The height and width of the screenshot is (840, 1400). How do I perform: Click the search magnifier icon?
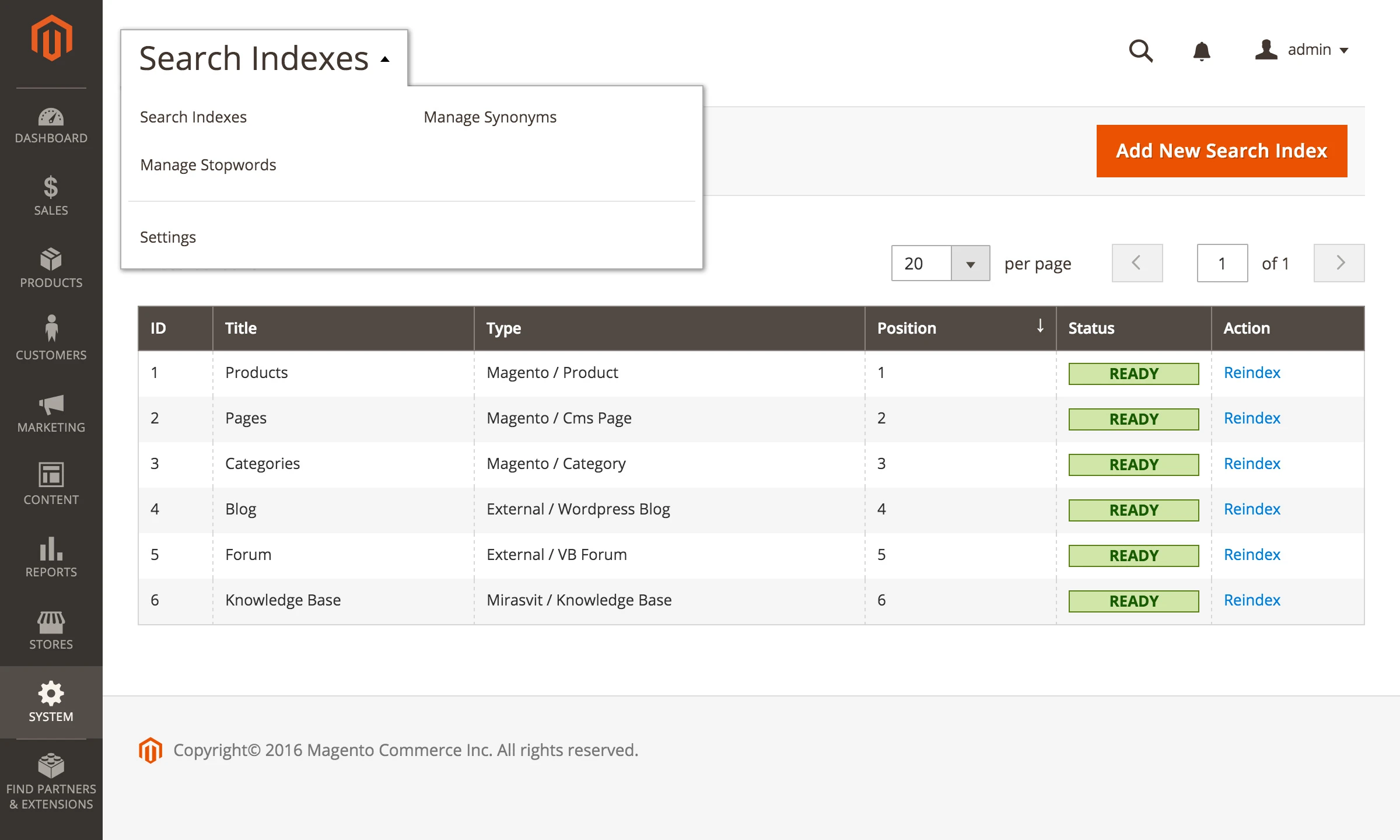pos(1140,51)
